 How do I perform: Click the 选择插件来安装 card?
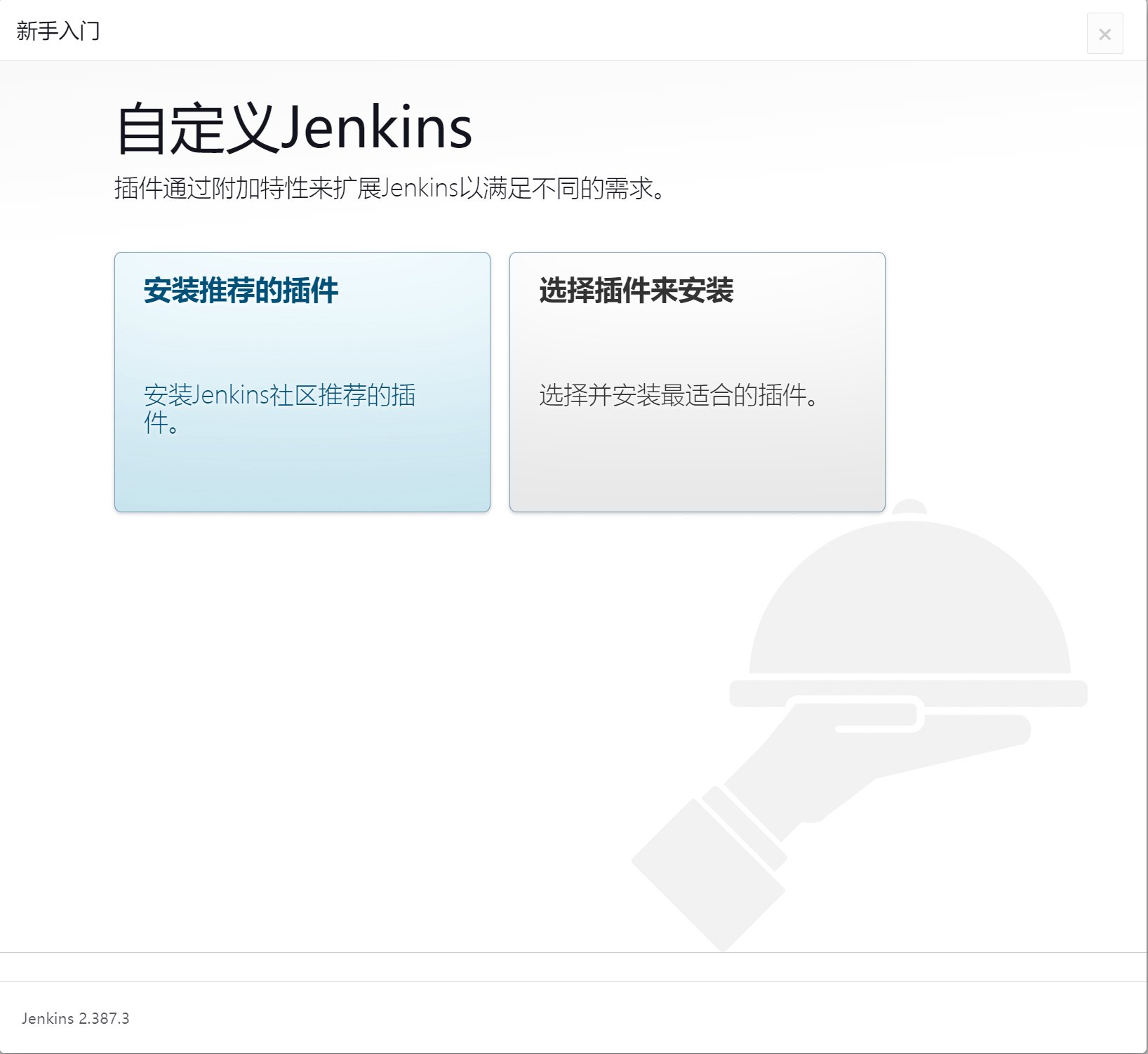click(698, 382)
